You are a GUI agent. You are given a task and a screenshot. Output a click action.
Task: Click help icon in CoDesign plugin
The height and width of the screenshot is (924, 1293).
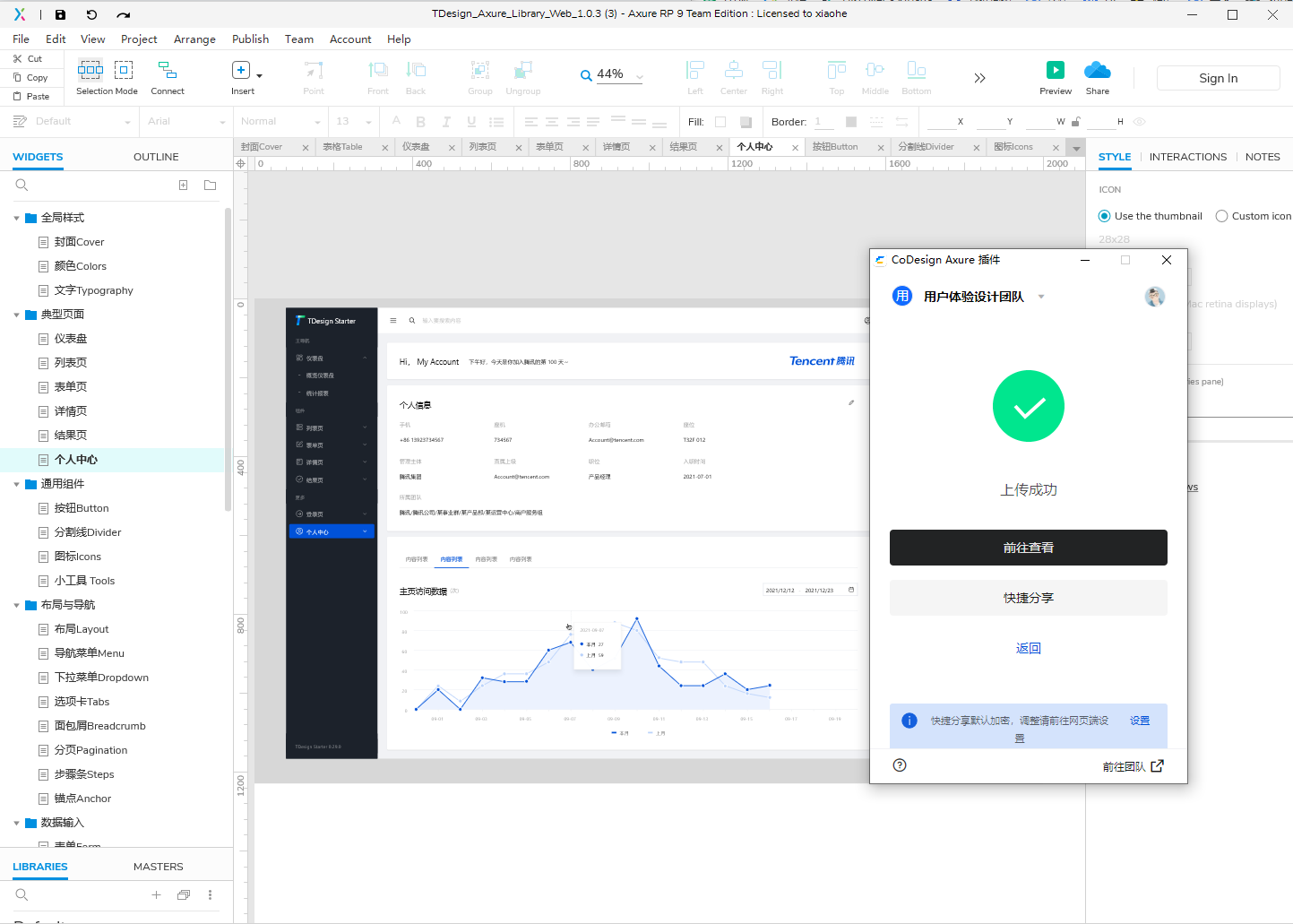(900, 765)
